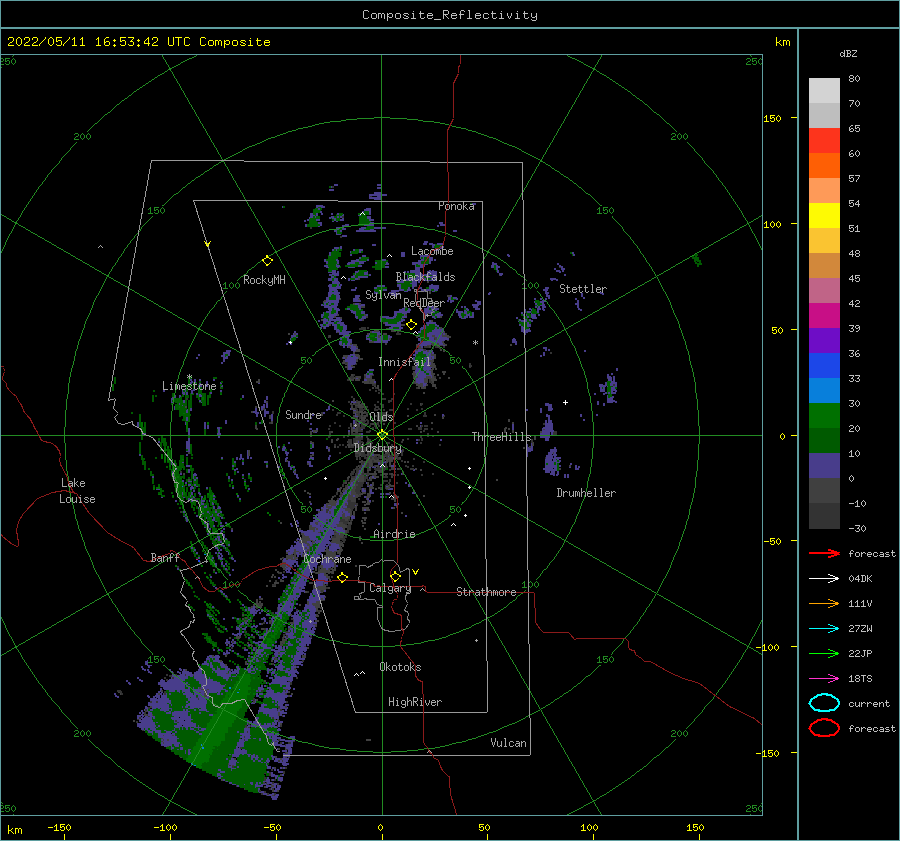Click the dBZ legend heading

848,53
